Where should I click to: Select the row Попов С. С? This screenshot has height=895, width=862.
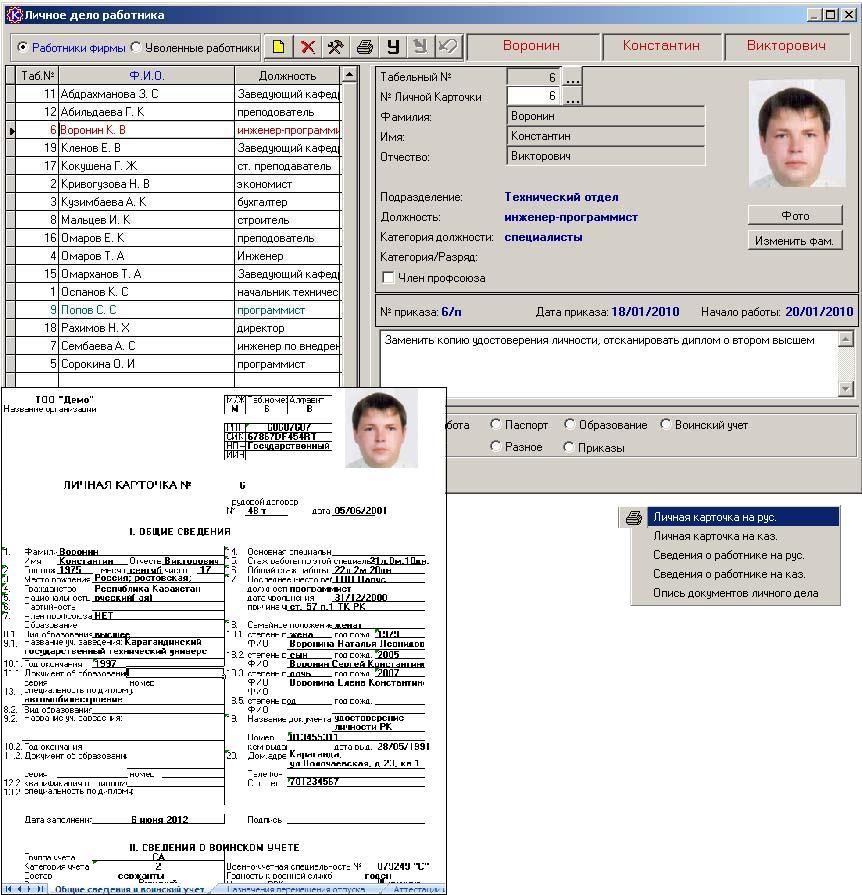coord(178,309)
